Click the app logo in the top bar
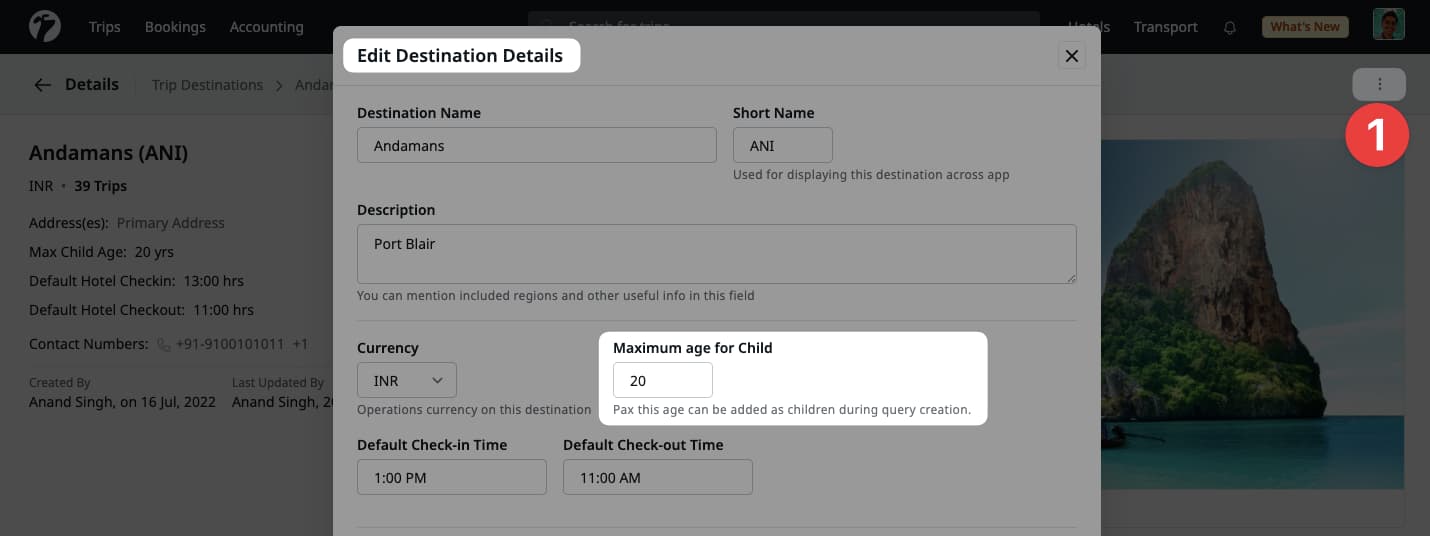This screenshot has height=536, width=1430. (45, 26)
